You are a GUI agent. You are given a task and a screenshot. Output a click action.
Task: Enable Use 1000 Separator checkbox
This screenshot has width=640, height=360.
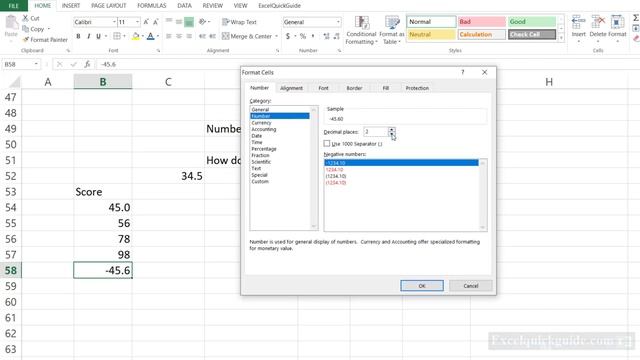point(327,144)
